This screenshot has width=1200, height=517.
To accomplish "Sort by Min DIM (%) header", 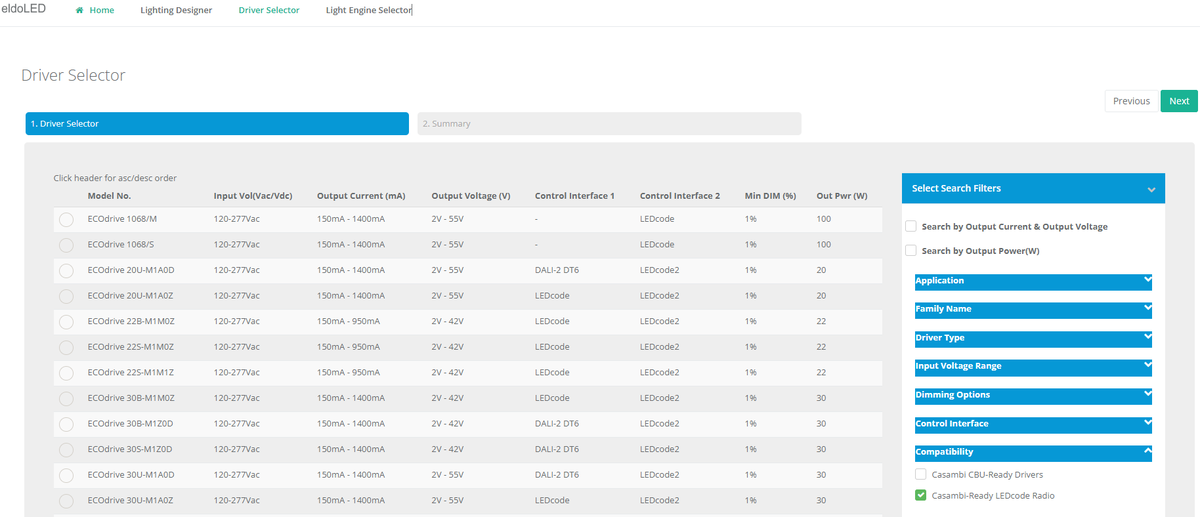I will click(x=770, y=196).
